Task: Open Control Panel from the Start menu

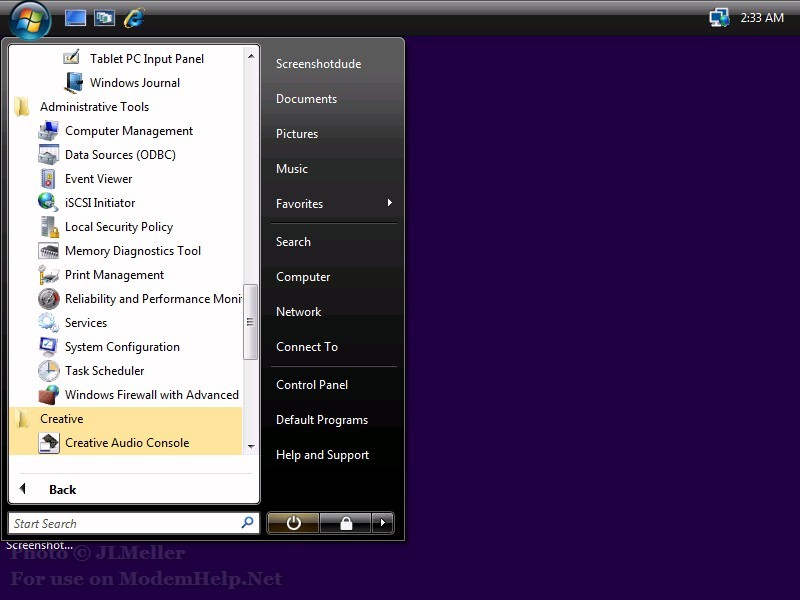Action: (x=312, y=385)
